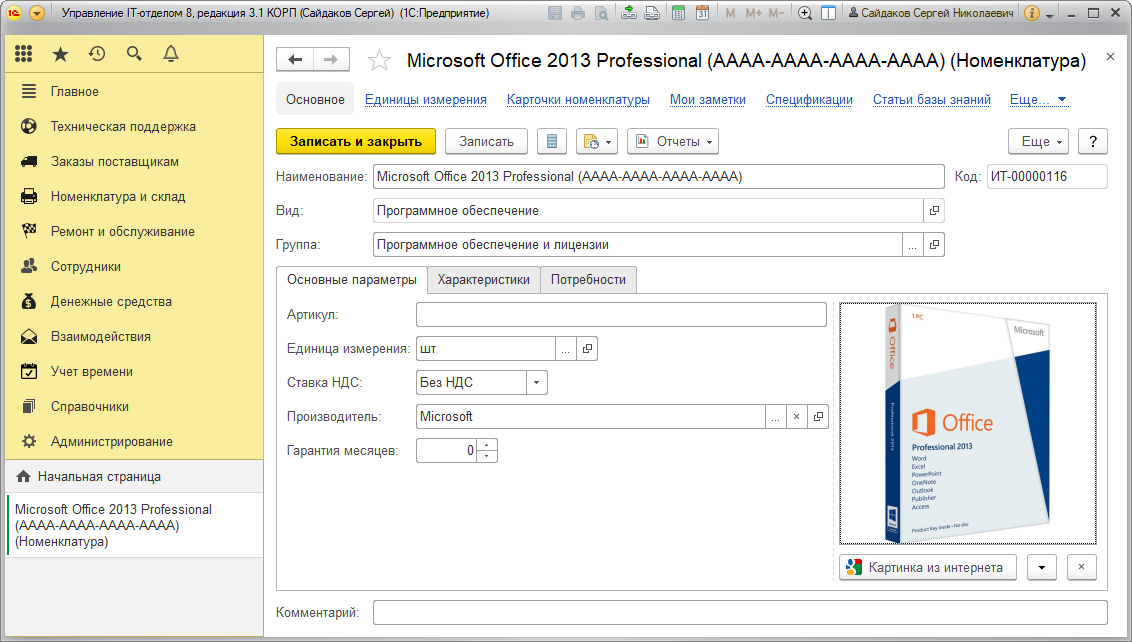Open the Еще actions dropdown button

pos(1039,142)
